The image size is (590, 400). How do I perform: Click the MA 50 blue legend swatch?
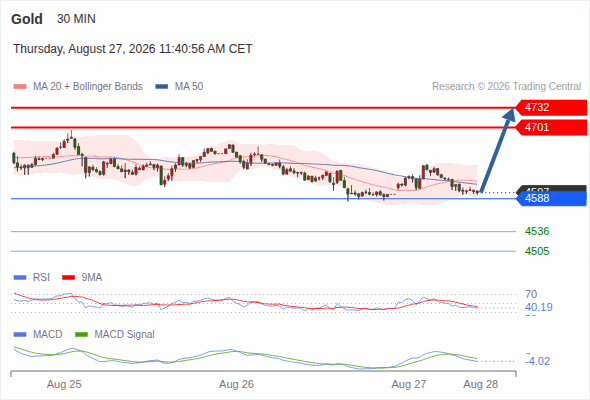pos(162,87)
